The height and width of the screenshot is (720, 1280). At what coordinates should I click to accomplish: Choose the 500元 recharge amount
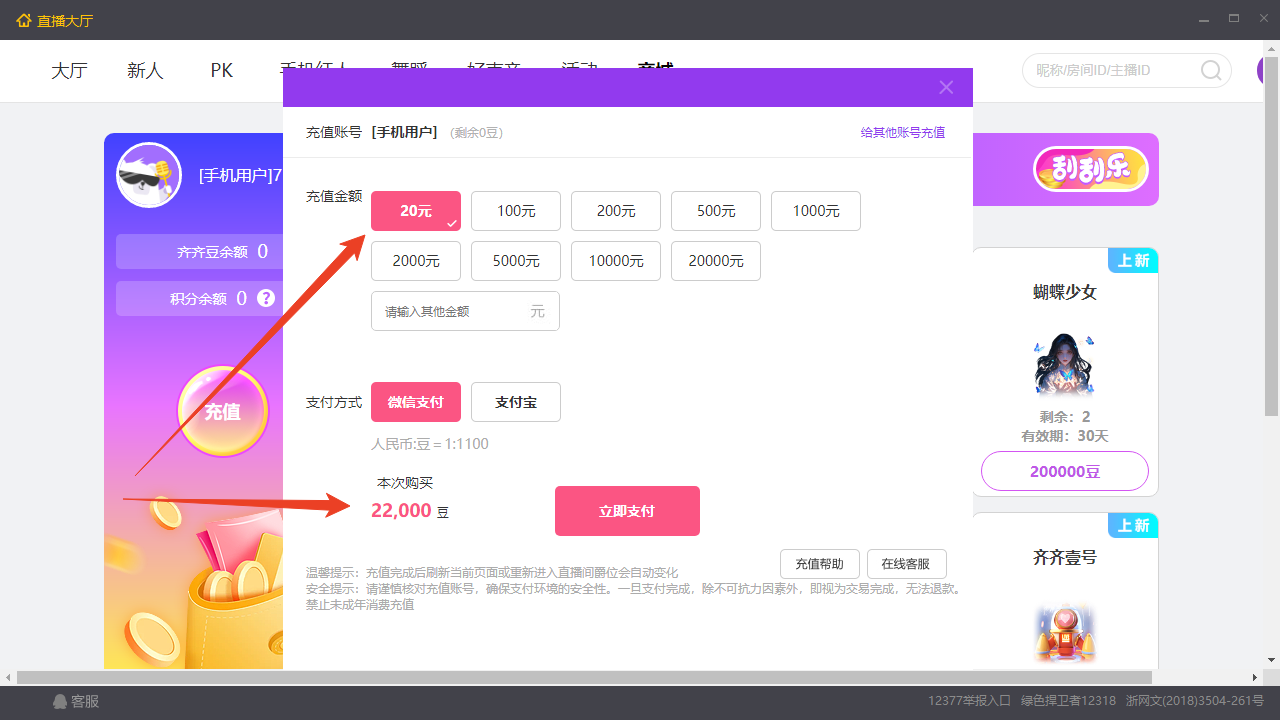pos(716,211)
